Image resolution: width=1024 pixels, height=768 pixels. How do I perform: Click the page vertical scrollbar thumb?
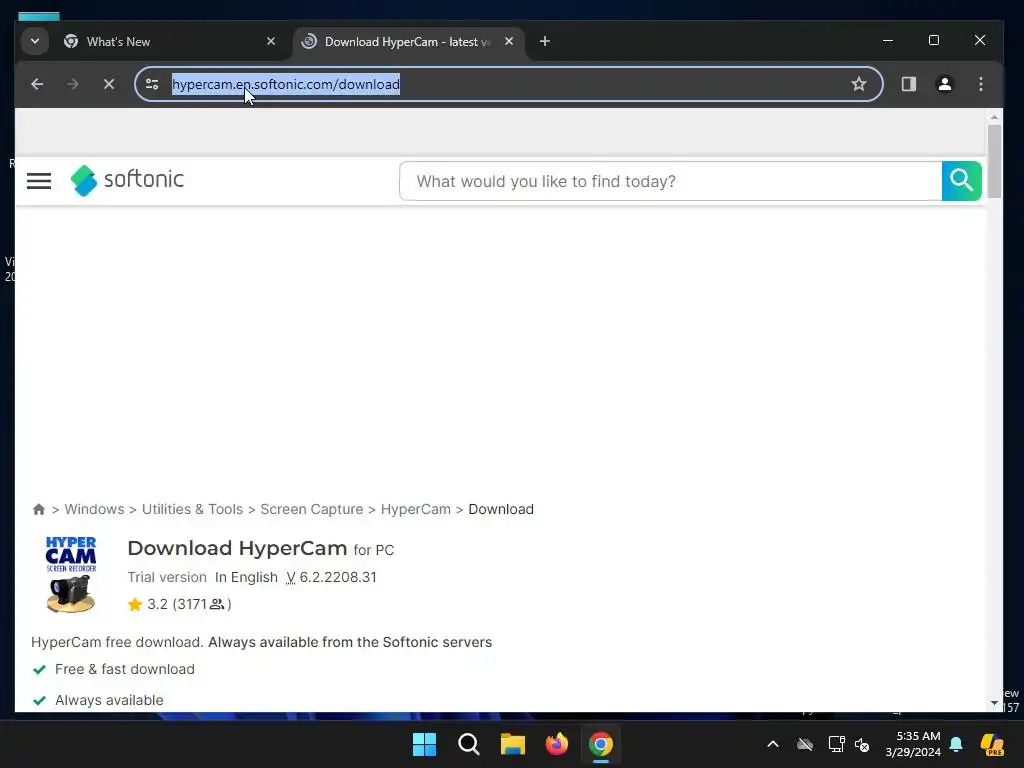click(x=994, y=161)
